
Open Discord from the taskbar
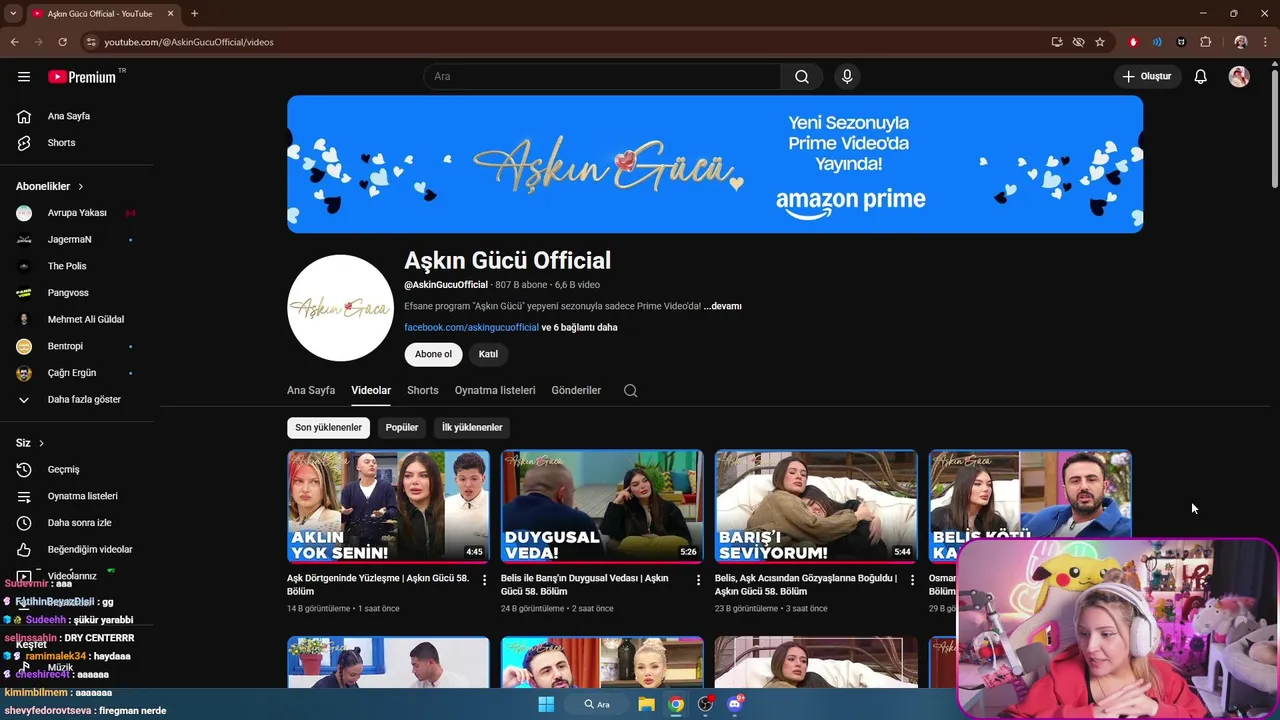pyautogui.click(x=735, y=704)
